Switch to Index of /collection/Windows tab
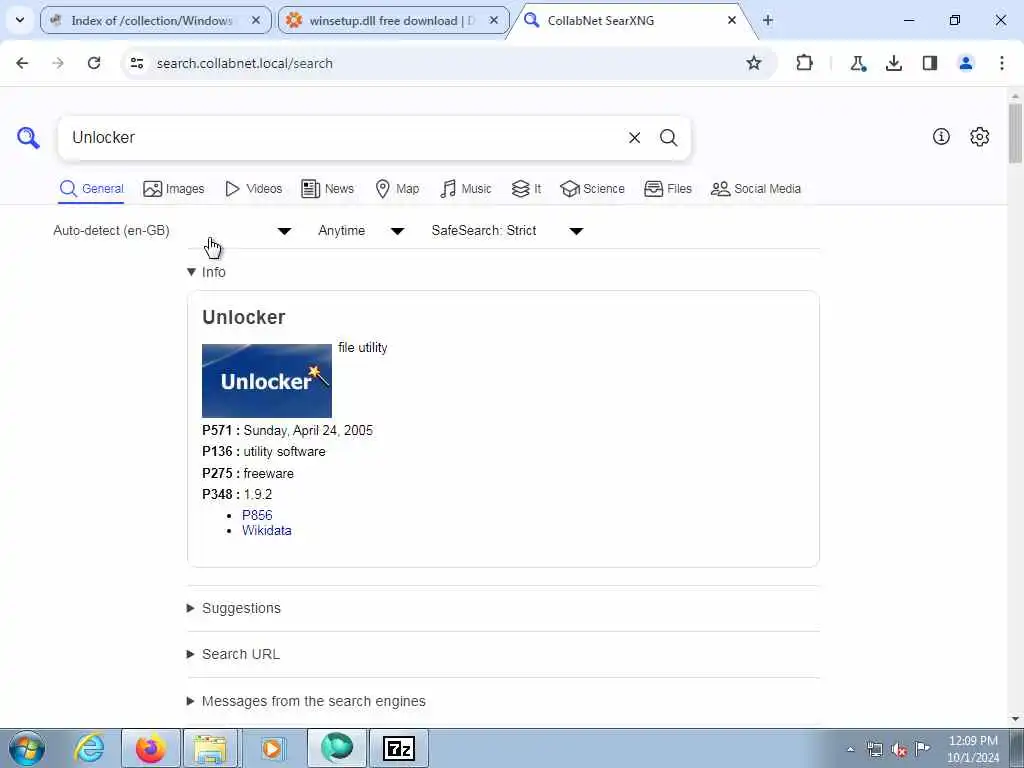Viewport: 1024px width, 768px height. coord(155,20)
